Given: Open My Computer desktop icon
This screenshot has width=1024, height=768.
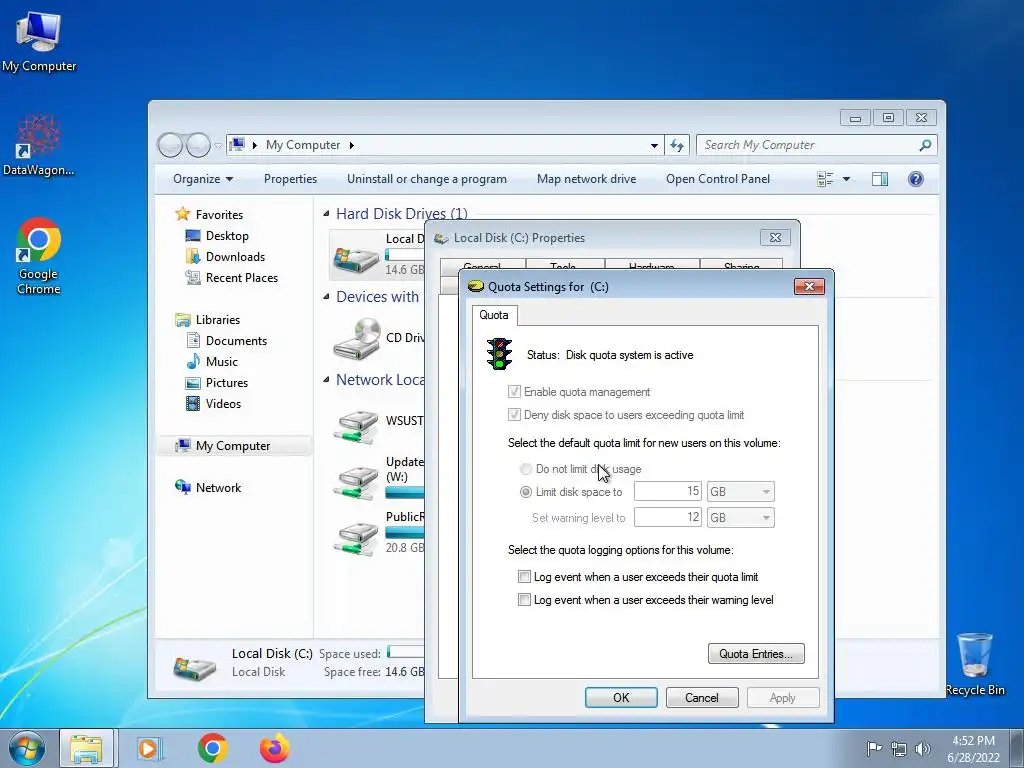Looking at the screenshot, I should (x=39, y=40).
